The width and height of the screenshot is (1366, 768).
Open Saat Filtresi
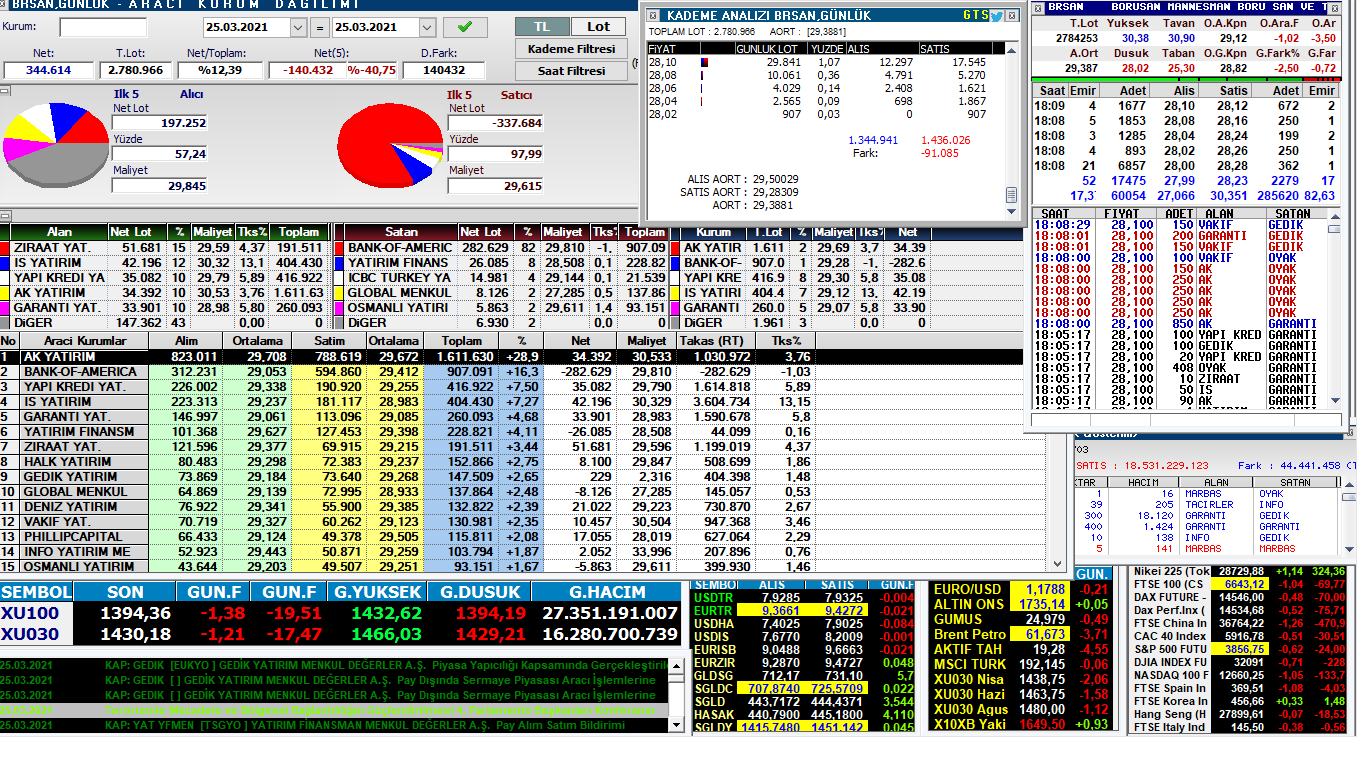(x=570, y=71)
